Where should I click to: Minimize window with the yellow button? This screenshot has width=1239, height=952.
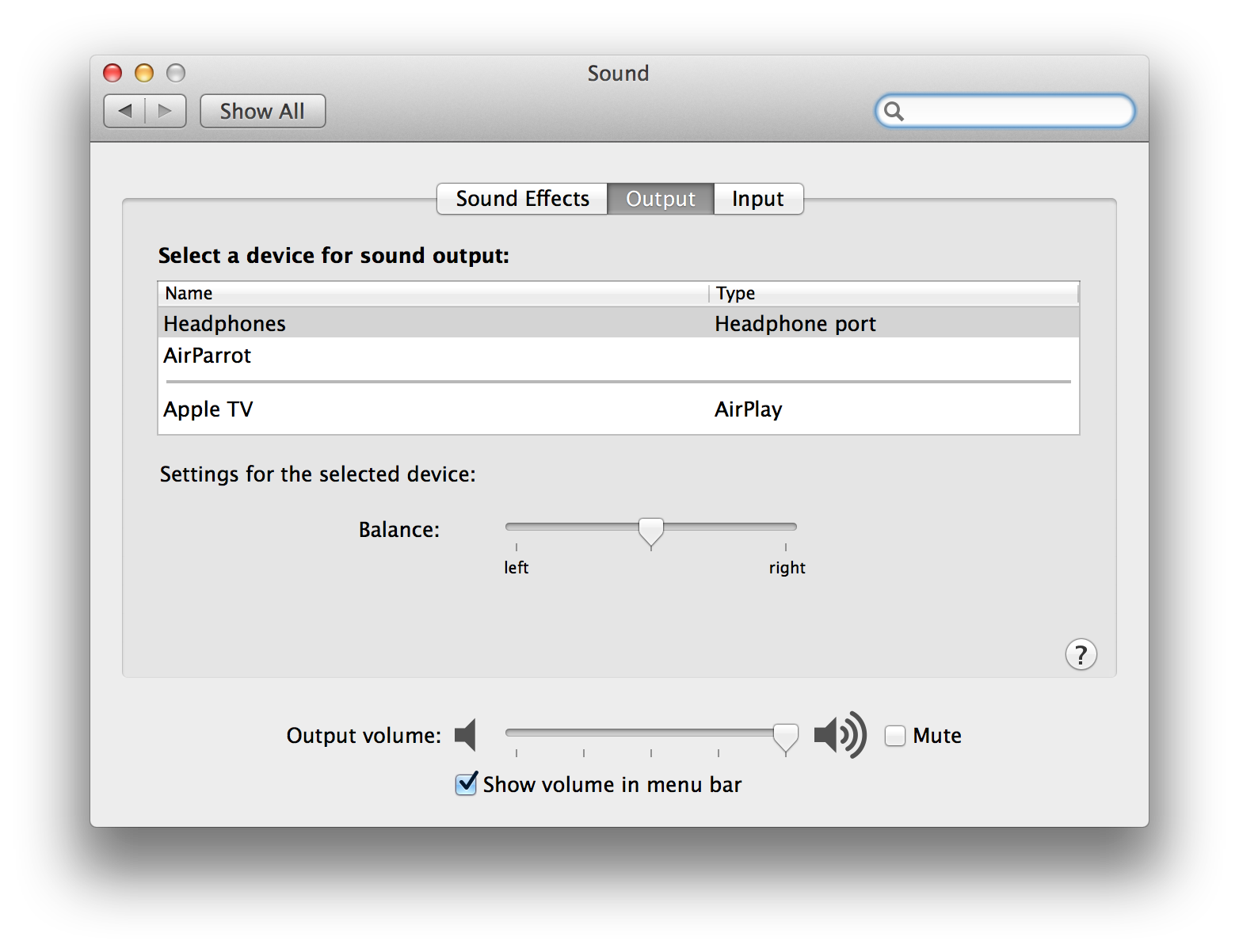[x=144, y=73]
